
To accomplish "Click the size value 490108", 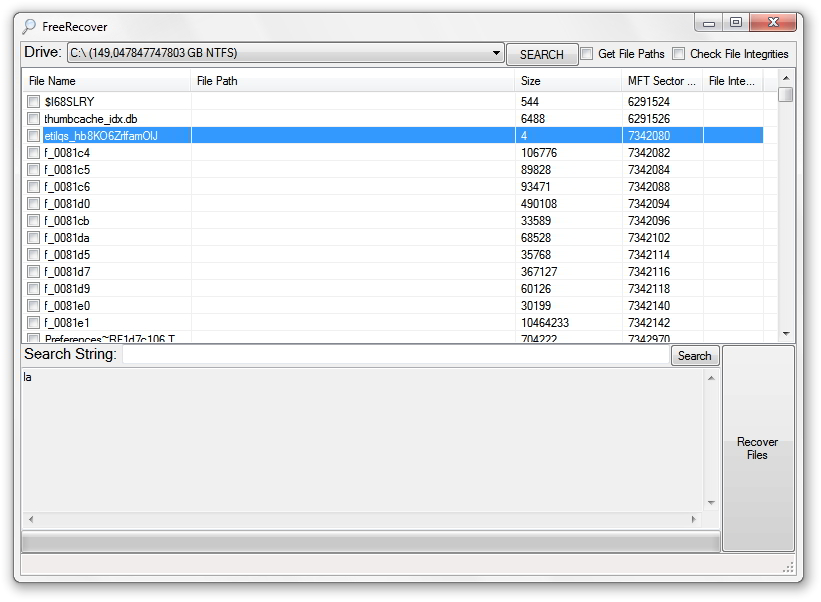I will (539, 204).
